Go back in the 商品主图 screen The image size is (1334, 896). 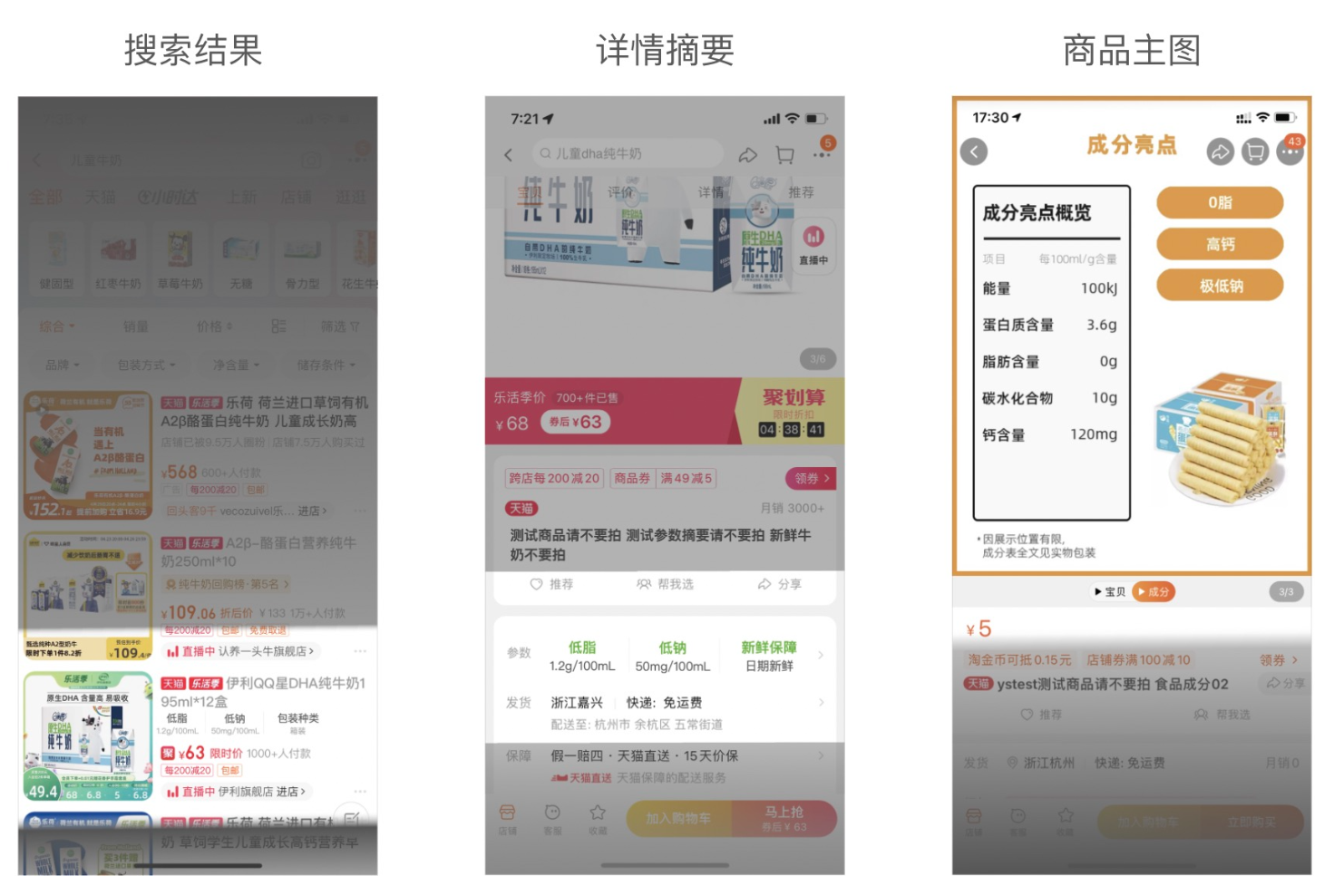point(974,151)
